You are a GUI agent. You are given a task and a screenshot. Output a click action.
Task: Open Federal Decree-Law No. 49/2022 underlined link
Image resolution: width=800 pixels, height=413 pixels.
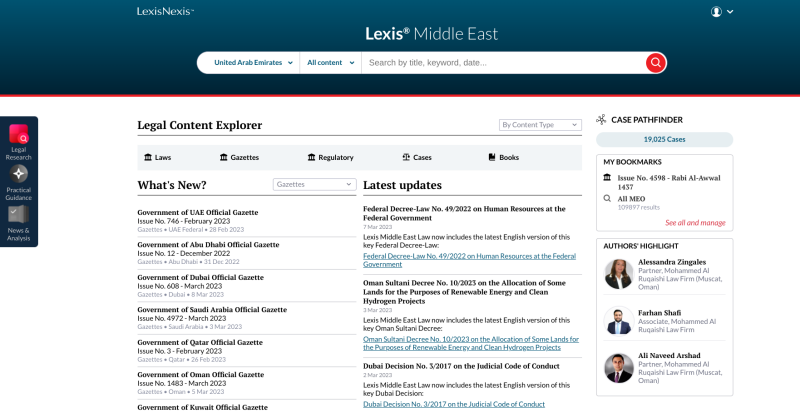(469, 260)
